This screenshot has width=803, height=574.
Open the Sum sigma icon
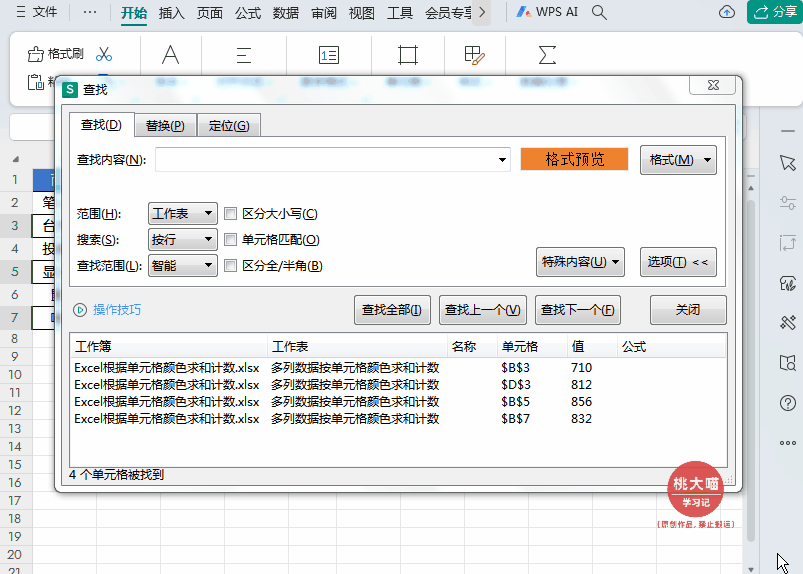(547, 55)
